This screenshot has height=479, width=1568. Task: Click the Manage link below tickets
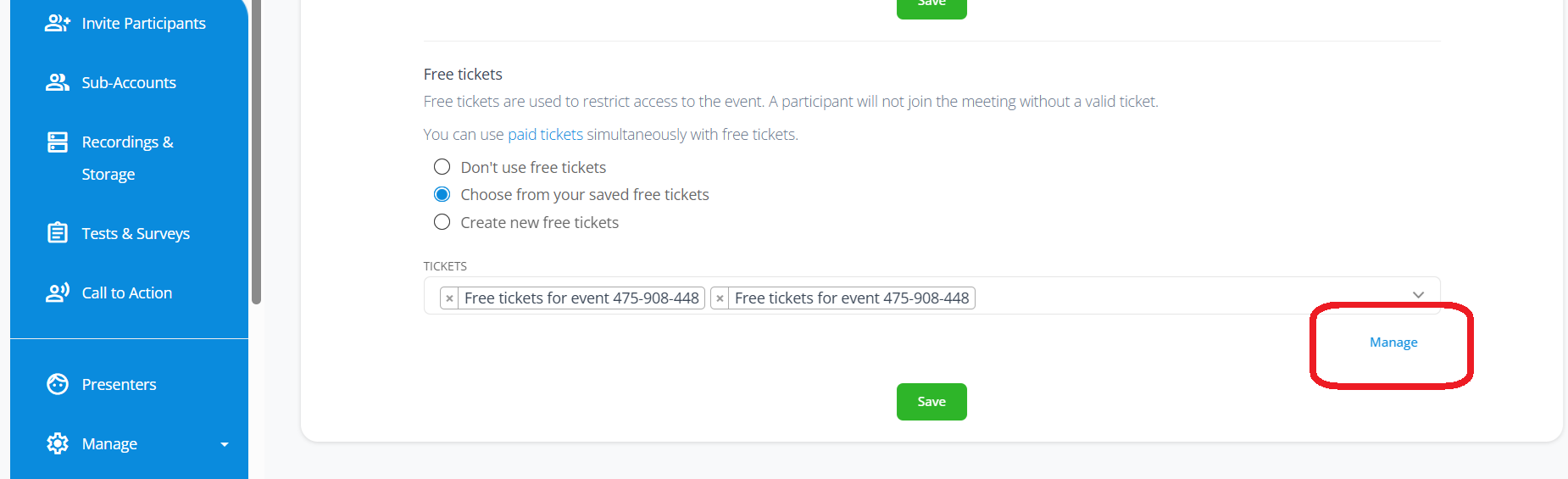click(1393, 343)
